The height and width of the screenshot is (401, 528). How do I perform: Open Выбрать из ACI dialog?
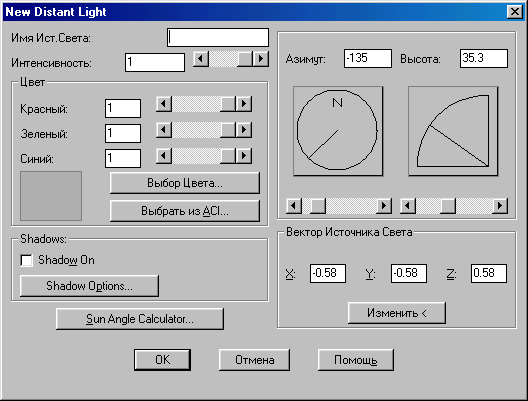(185, 211)
